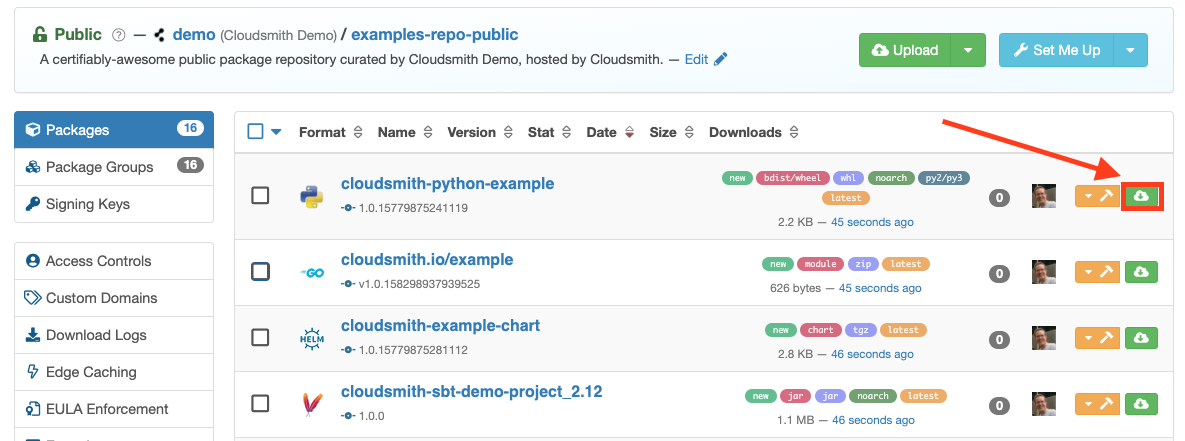1185x441 pixels.
Task: Open Package Groups in sidebar
Action: click(x=114, y=167)
